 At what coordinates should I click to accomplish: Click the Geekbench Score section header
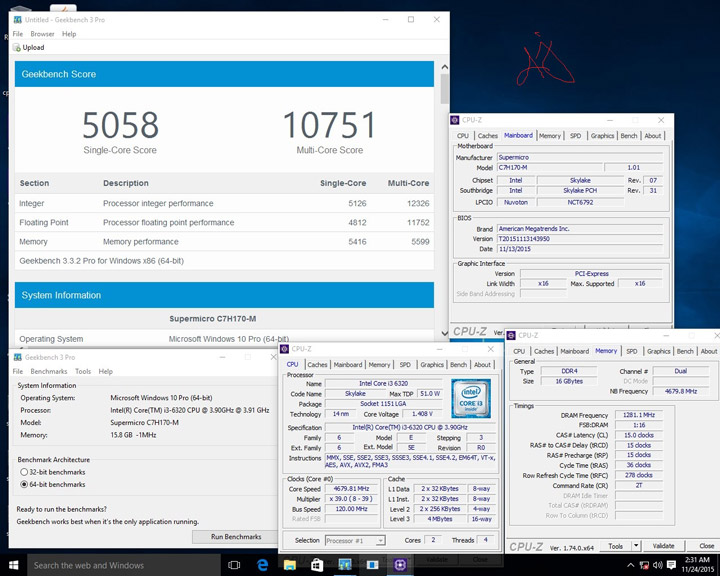click(224, 74)
